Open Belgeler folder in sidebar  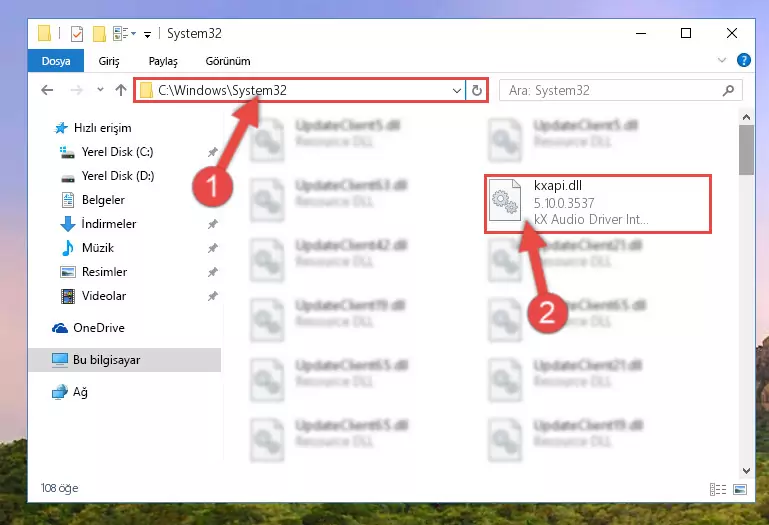click(103, 200)
